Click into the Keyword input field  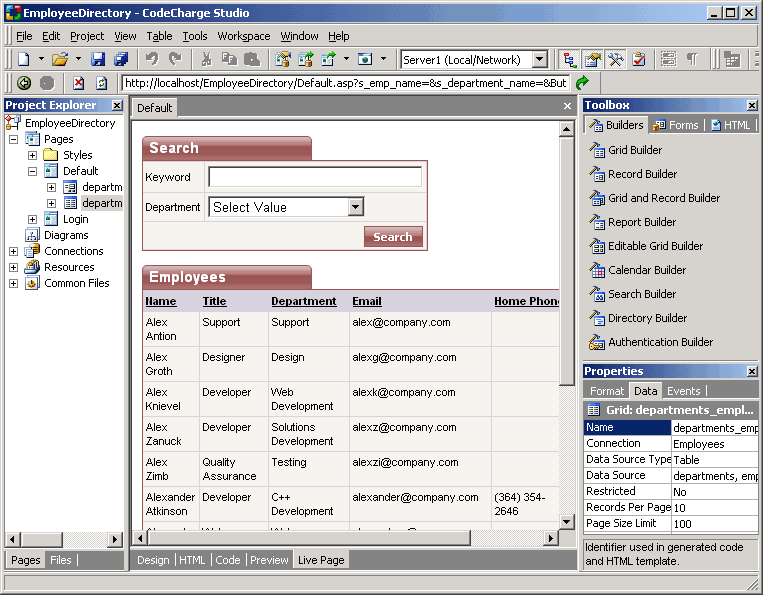pos(314,177)
